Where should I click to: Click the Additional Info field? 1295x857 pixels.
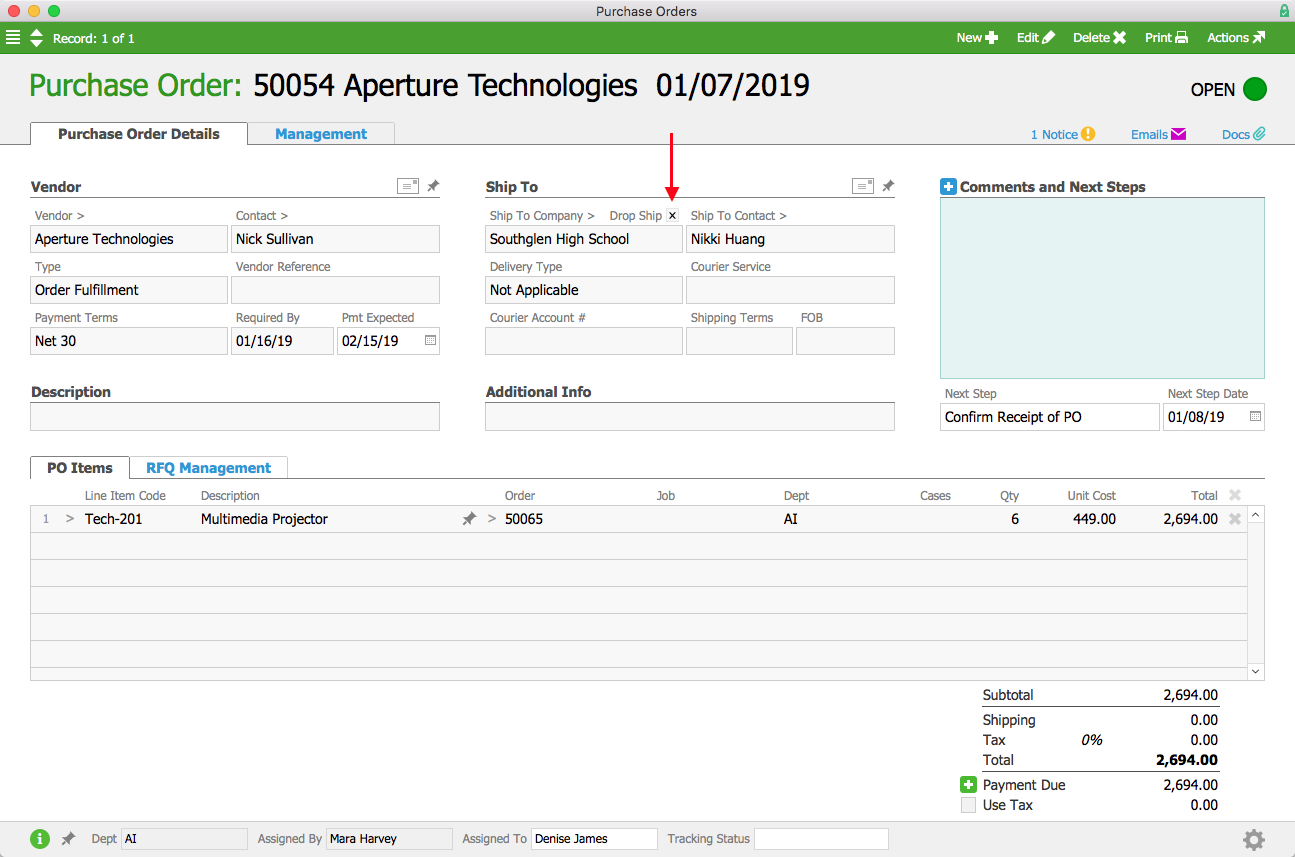pos(690,417)
